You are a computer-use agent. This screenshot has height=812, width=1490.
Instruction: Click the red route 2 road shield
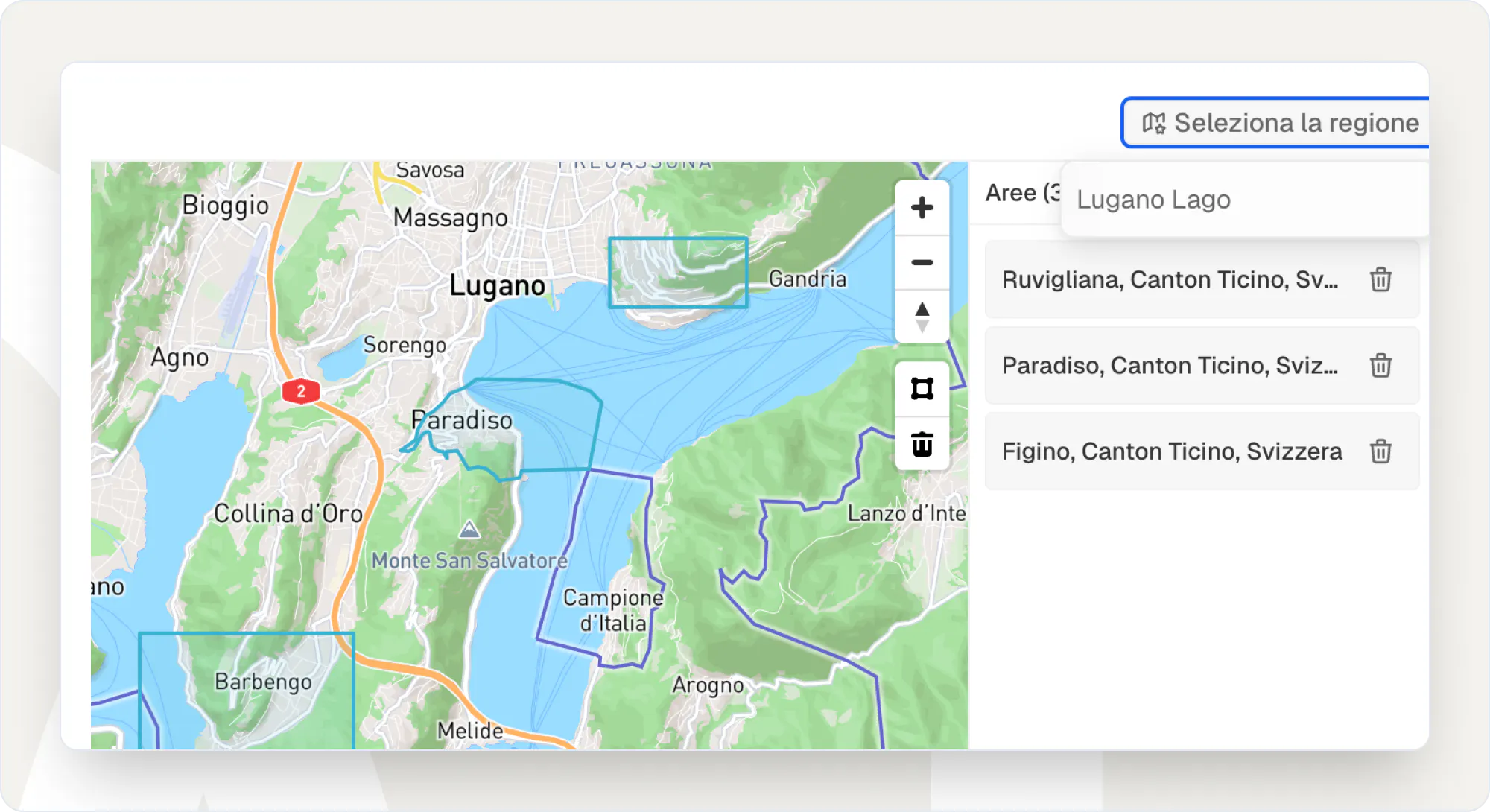coord(301,391)
